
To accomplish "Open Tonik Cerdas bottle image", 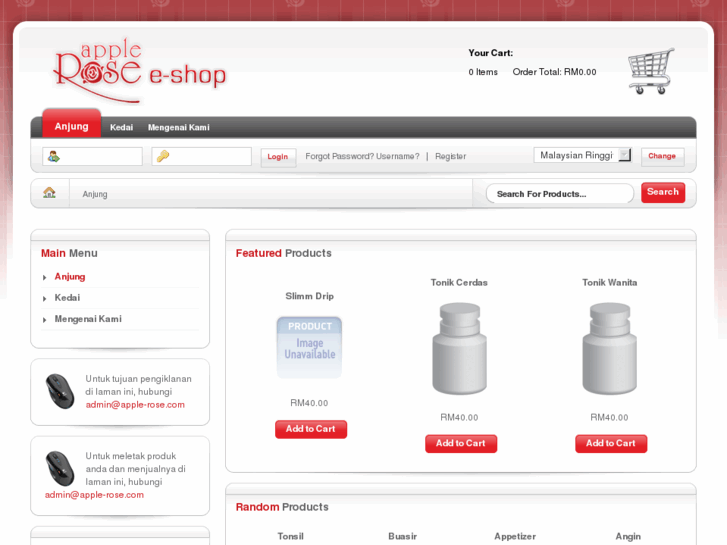I will click(x=459, y=348).
